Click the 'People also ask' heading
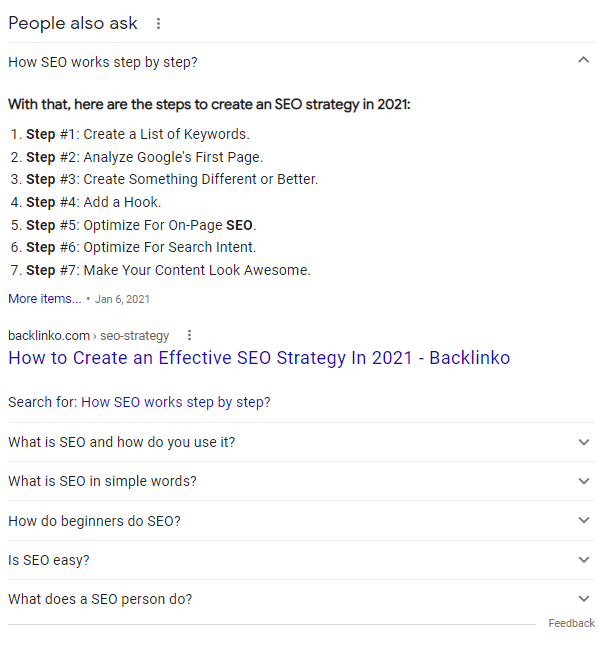Image resolution: width=612 pixels, height=645 pixels. click(x=72, y=24)
